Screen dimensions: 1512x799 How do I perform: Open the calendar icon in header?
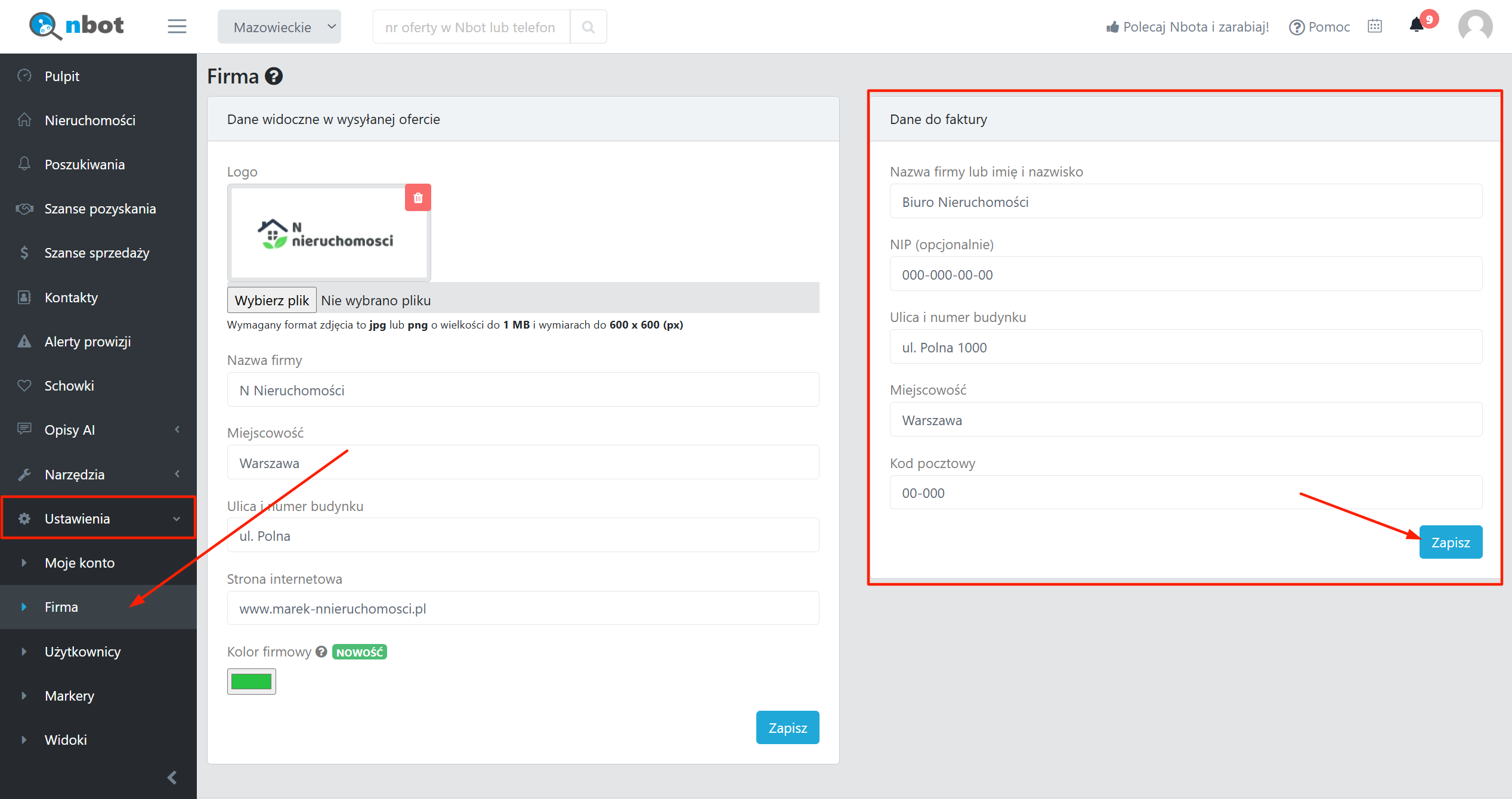[x=1375, y=26]
